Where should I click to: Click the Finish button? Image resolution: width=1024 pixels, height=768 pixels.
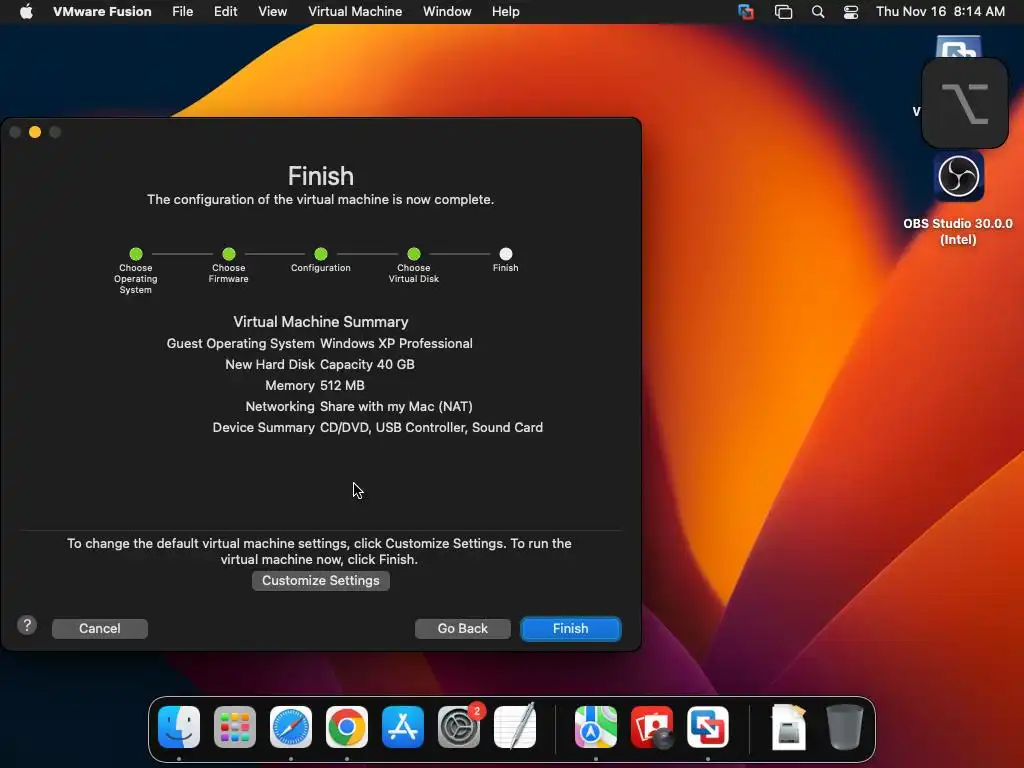pos(570,628)
